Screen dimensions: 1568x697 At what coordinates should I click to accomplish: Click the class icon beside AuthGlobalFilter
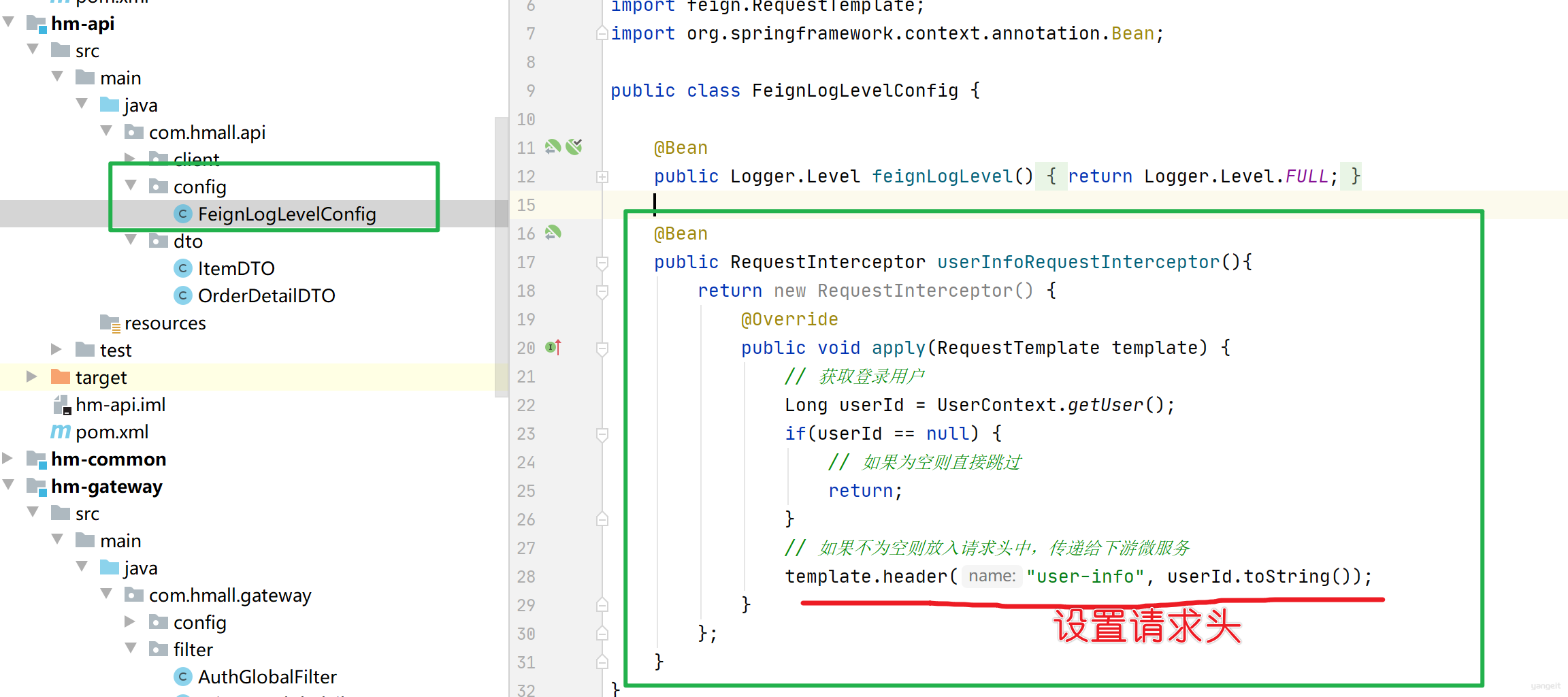pyautogui.click(x=182, y=677)
